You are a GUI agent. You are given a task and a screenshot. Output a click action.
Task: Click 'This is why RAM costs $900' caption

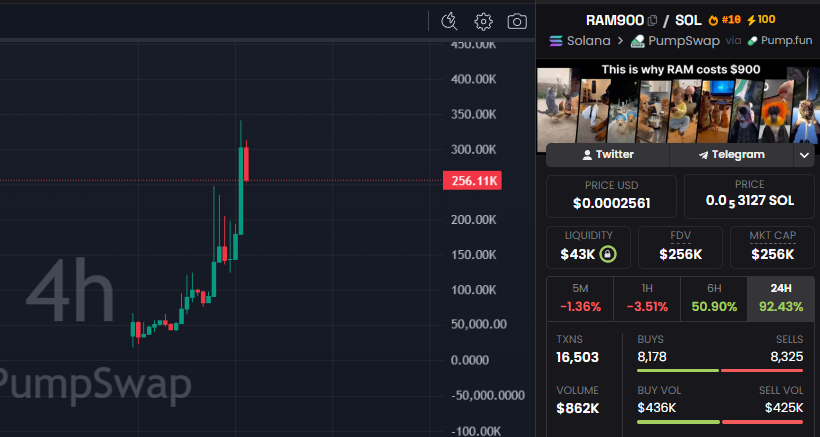tap(681, 70)
